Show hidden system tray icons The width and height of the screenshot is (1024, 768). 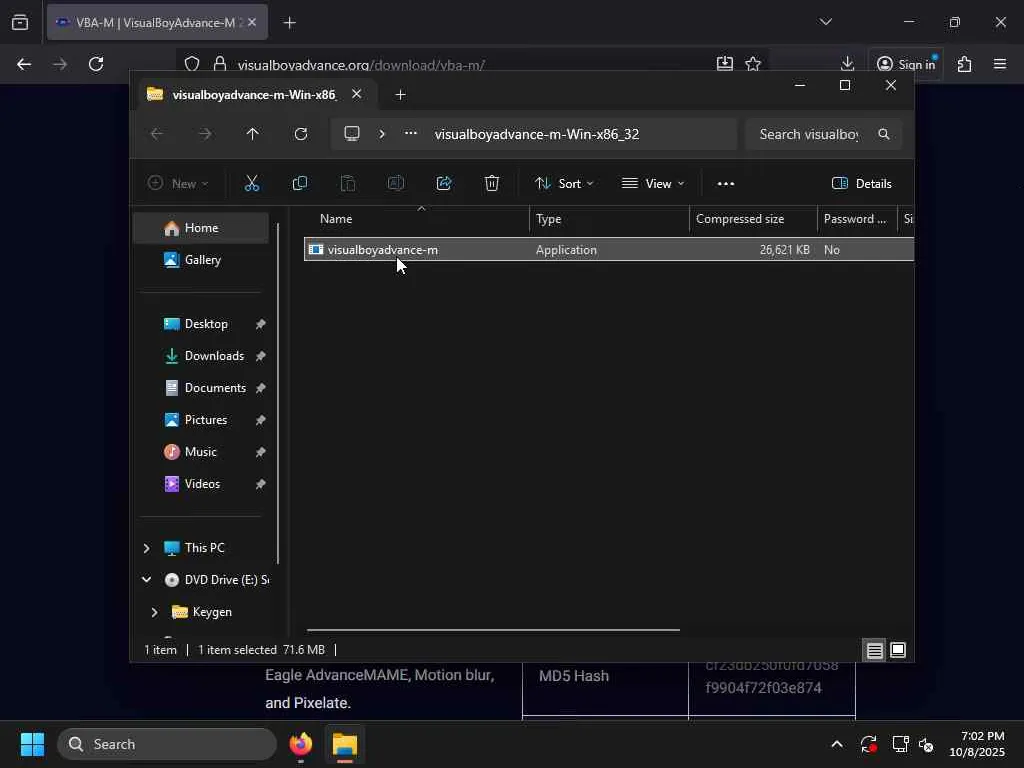click(x=837, y=744)
